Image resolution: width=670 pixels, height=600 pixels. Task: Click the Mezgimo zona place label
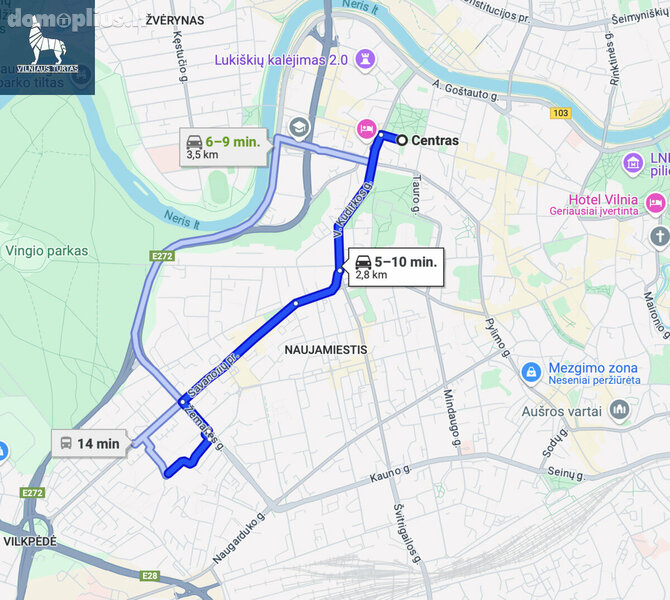[594, 373]
